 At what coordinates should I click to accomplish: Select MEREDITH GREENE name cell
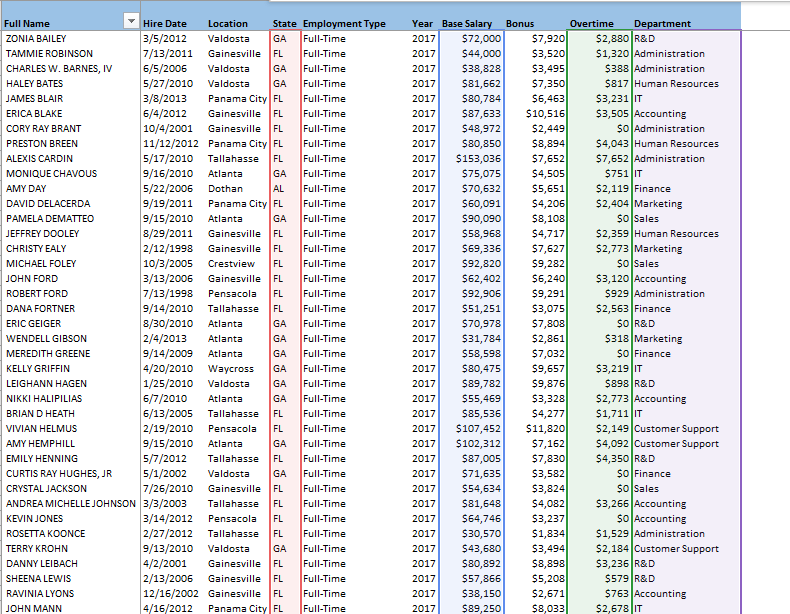(x=48, y=354)
